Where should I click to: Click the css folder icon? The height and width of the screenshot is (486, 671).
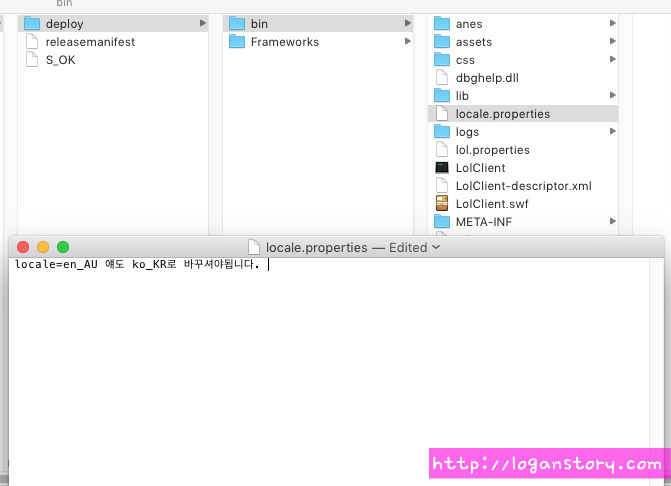click(x=442, y=59)
